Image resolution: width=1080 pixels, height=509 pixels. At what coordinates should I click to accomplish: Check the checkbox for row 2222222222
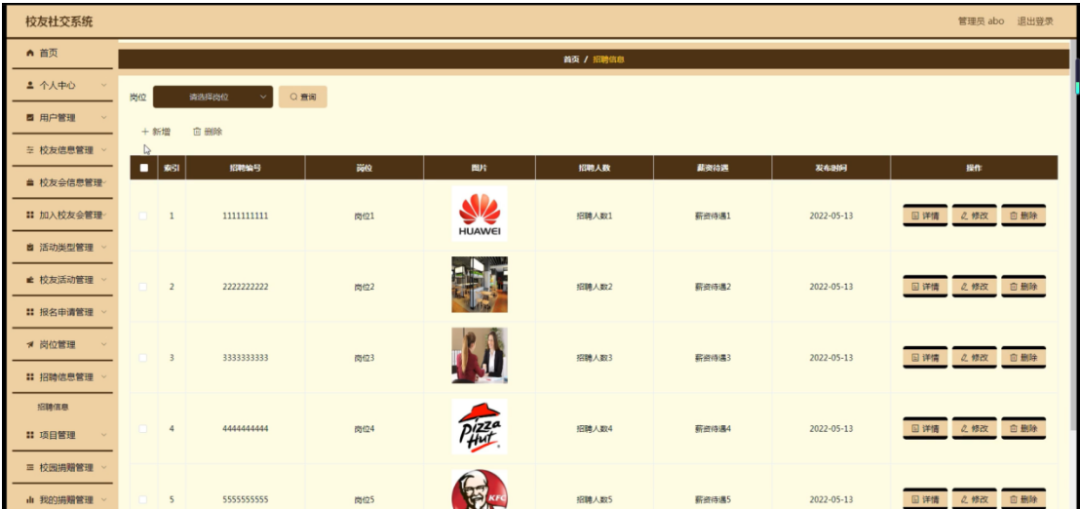tap(143, 287)
